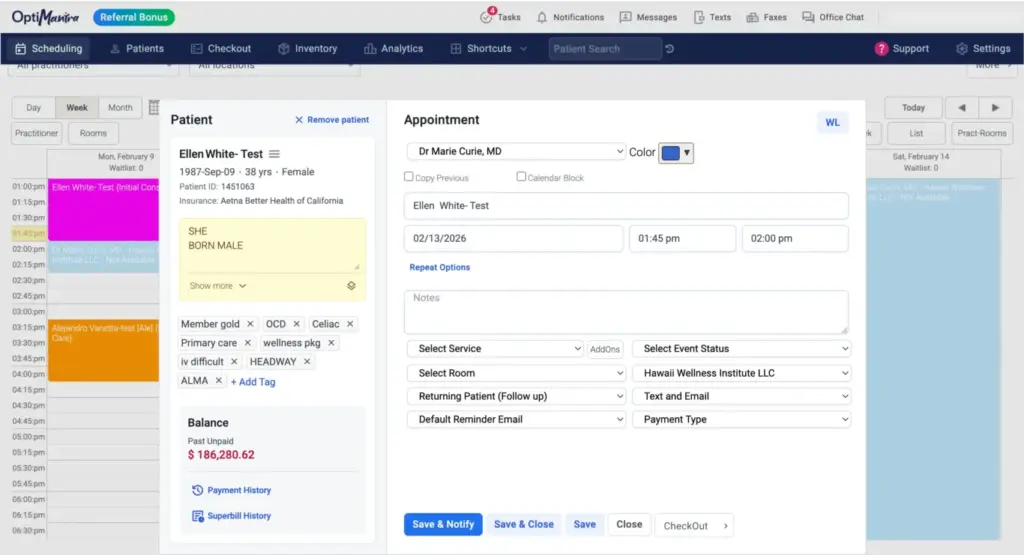The width and height of the screenshot is (1024, 555).
Task: Open the Text and Email dropdown
Action: pos(741,396)
